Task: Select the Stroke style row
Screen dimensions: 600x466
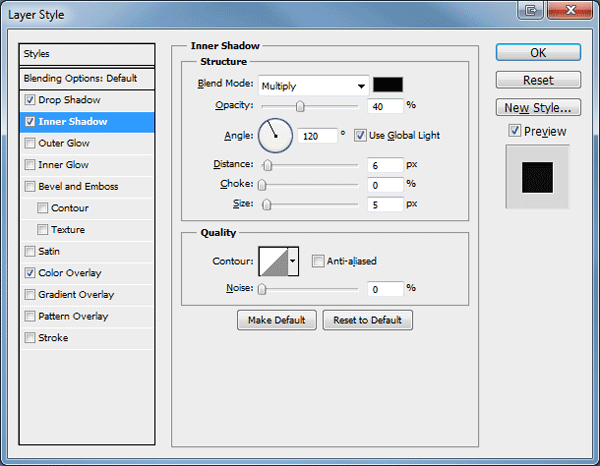Action: point(87,338)
